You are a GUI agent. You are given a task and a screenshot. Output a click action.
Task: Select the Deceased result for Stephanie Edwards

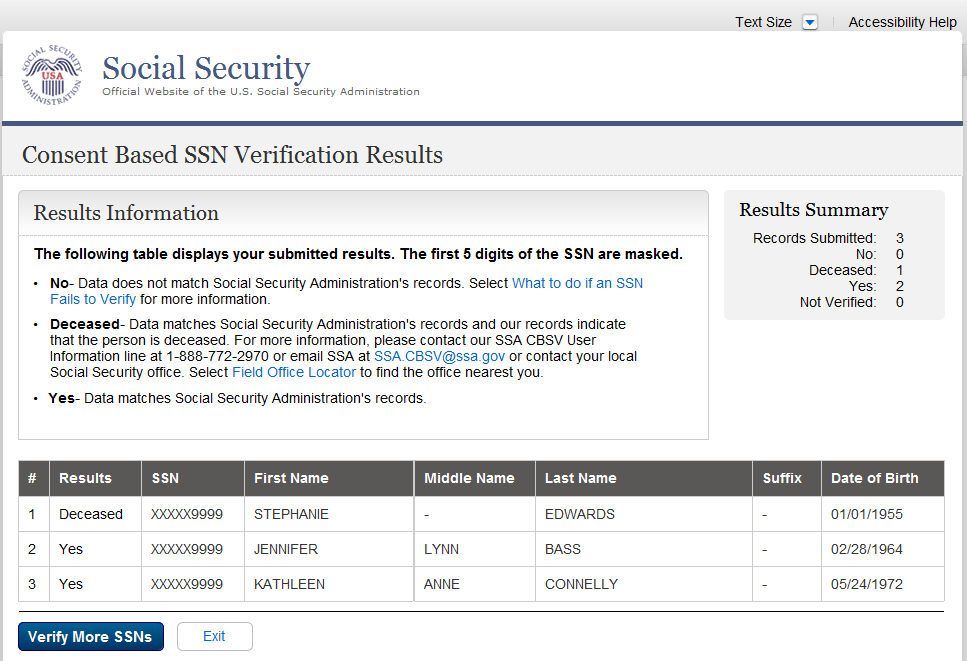pyautogui.click(x=91, y=514)
